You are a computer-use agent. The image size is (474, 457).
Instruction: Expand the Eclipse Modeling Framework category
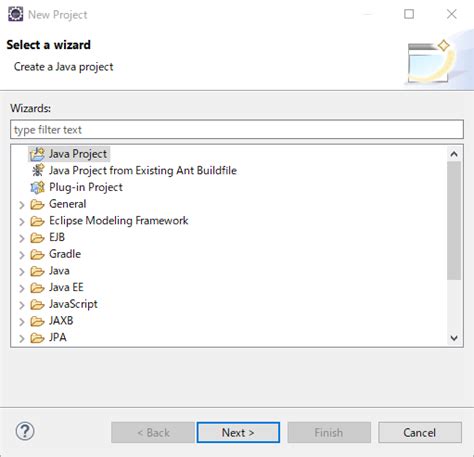[22, 221]
